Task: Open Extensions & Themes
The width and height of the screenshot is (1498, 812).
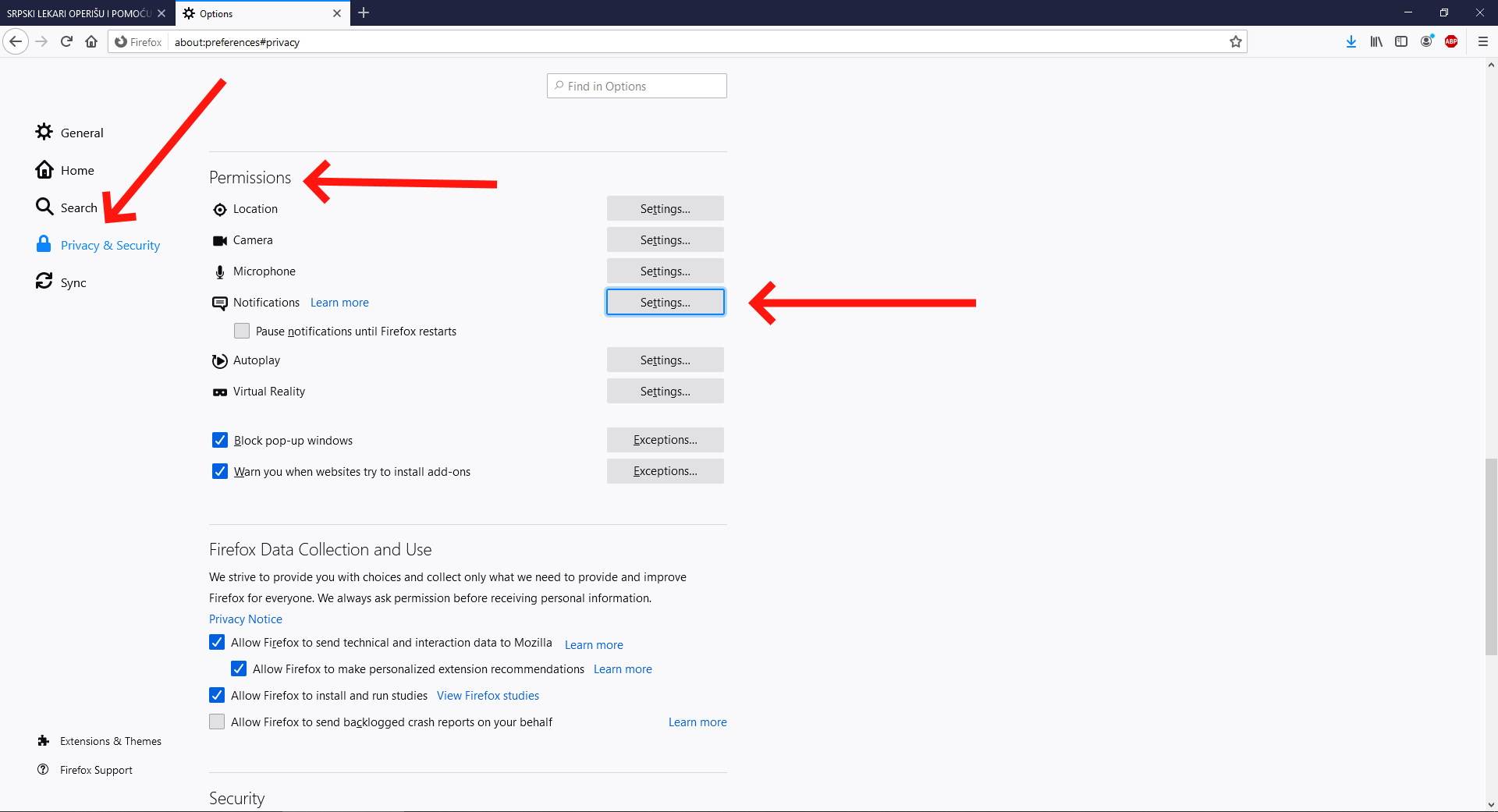Action: [x=109, y=741]
